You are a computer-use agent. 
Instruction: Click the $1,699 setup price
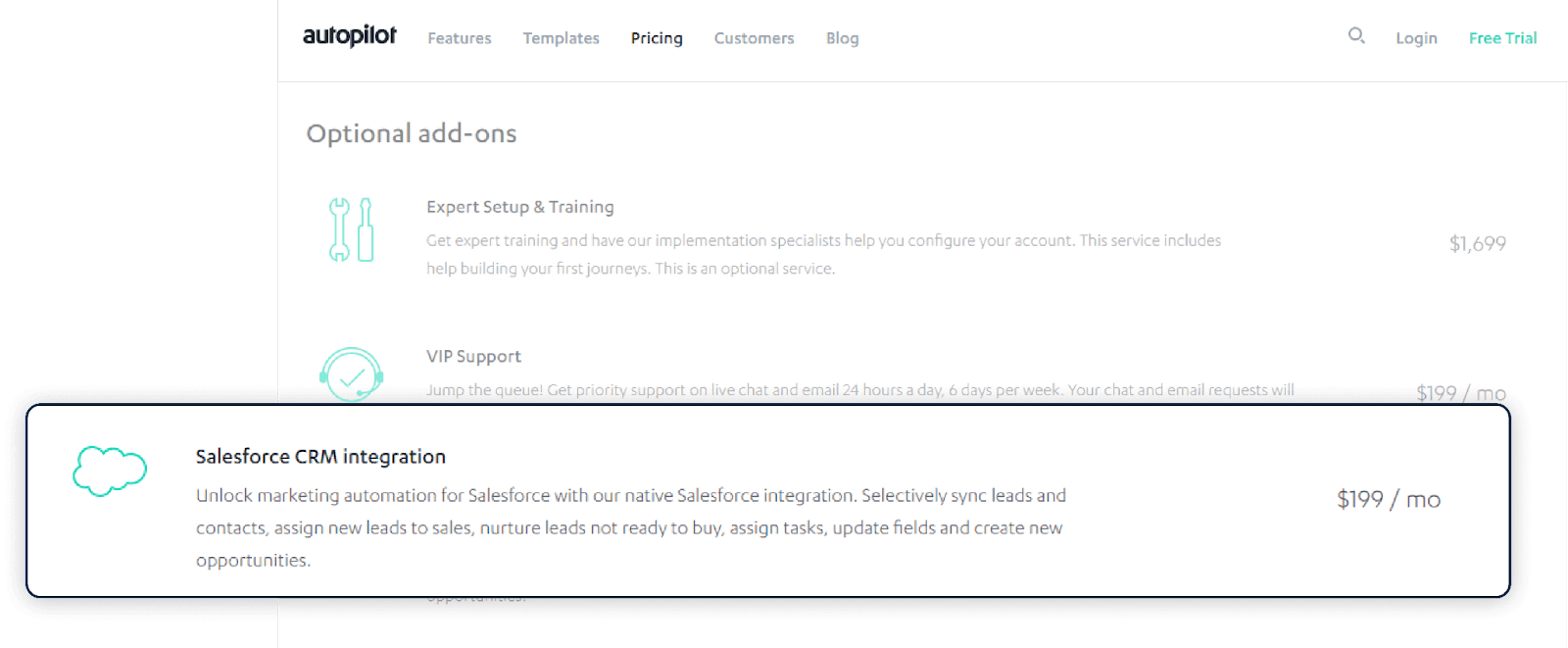(1477, 243)
